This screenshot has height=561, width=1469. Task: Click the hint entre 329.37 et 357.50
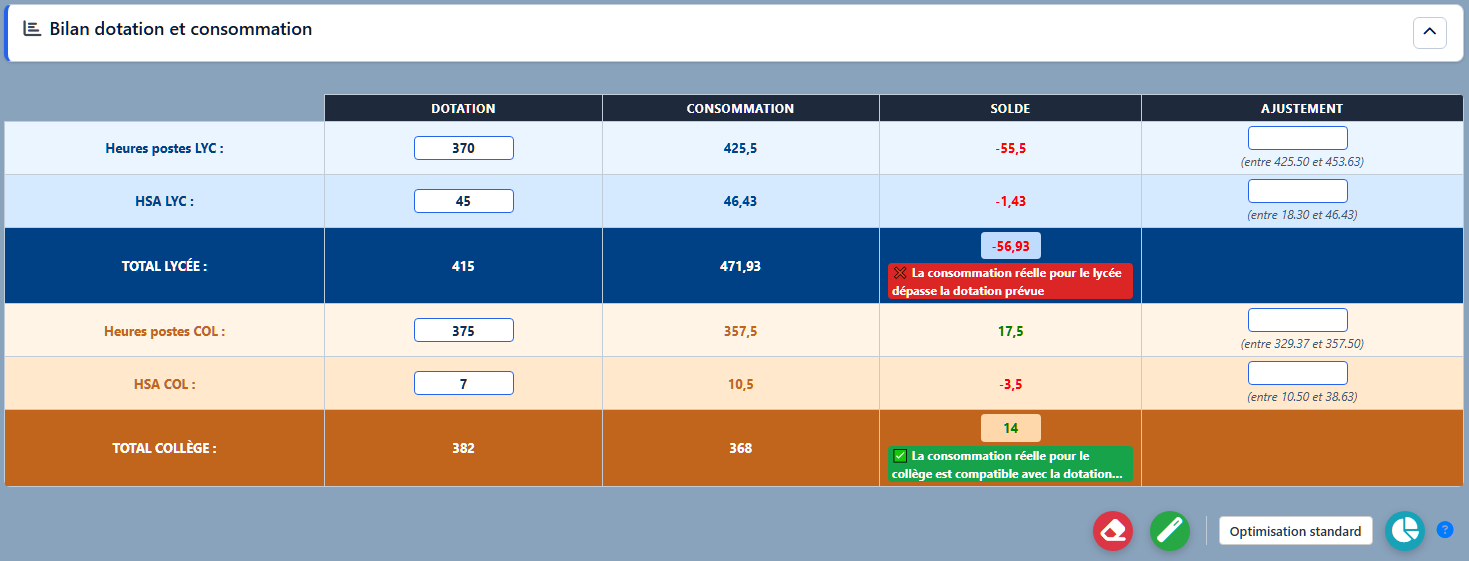(x=1302, y=344)
